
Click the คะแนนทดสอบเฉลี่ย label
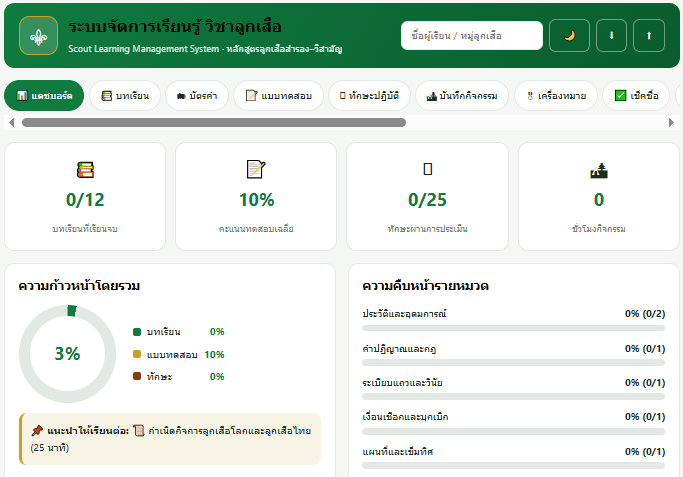[x=256, y=229]
